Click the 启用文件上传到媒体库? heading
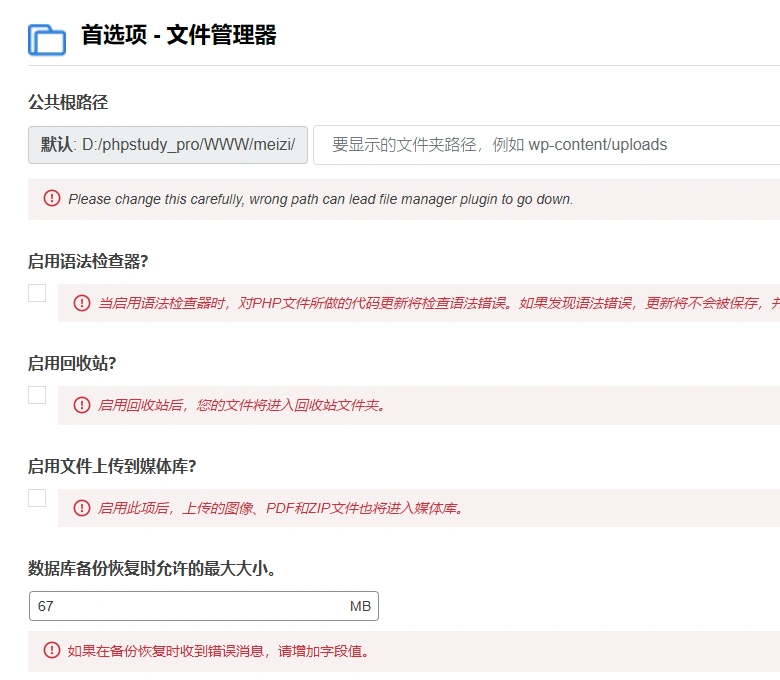This screenshot has width=780, height=680. coord(112,466)
